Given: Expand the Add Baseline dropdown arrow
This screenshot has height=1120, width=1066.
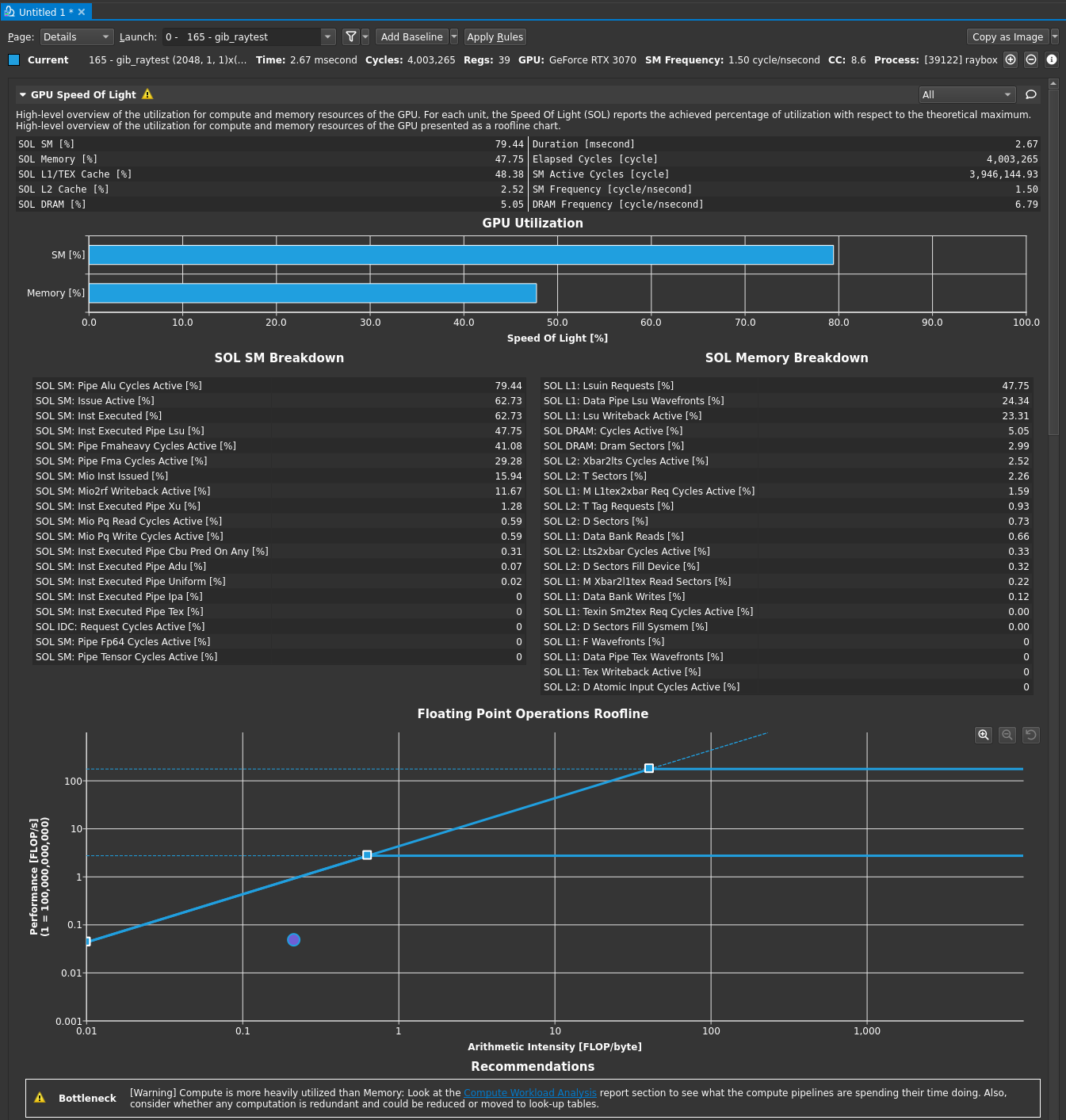Looking at the screenshot, I should [x=454, y=36].
